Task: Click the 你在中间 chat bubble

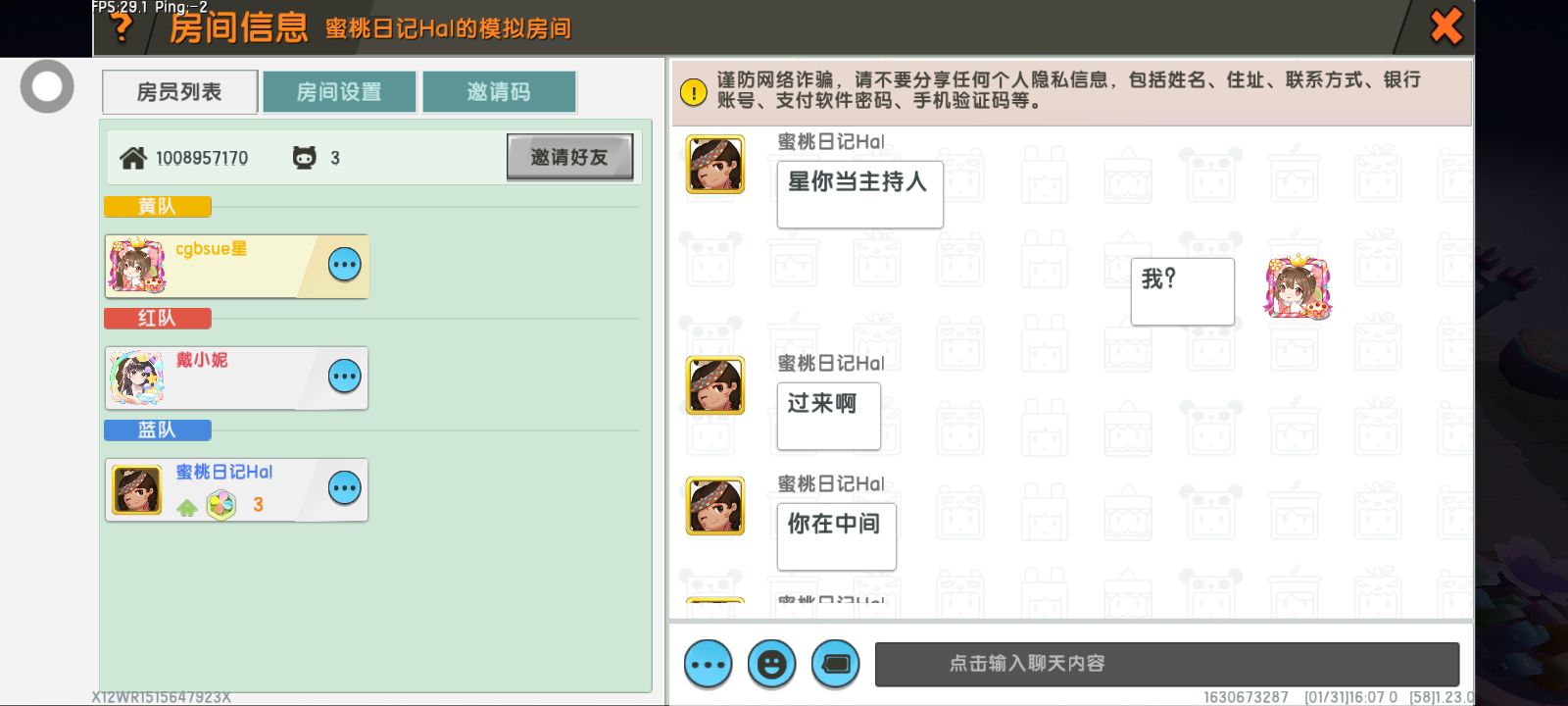Action: point(837,536)
